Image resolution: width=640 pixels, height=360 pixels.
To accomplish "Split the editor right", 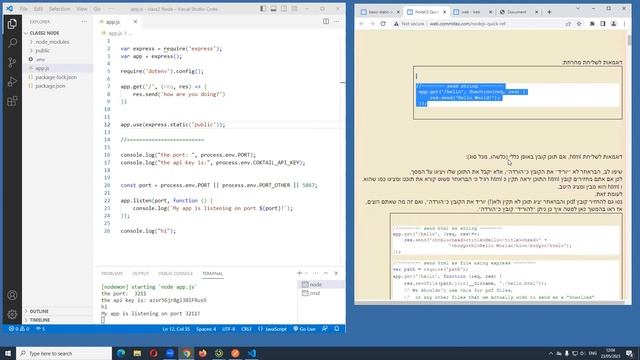I will pos(326,22).
